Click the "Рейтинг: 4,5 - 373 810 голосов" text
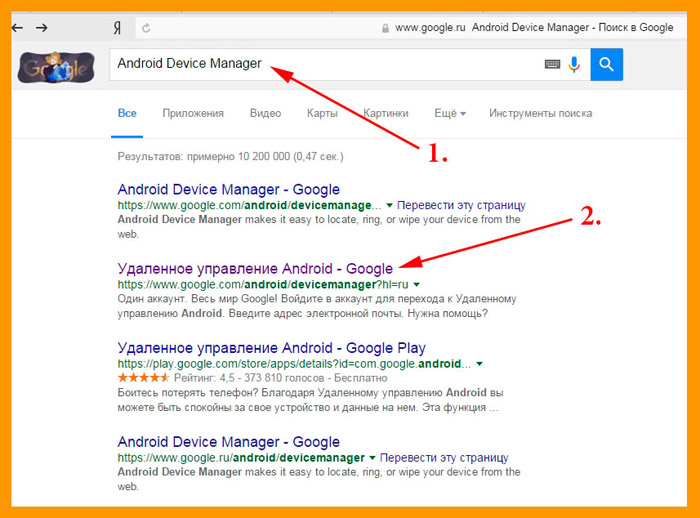 (x=249, y=378)
